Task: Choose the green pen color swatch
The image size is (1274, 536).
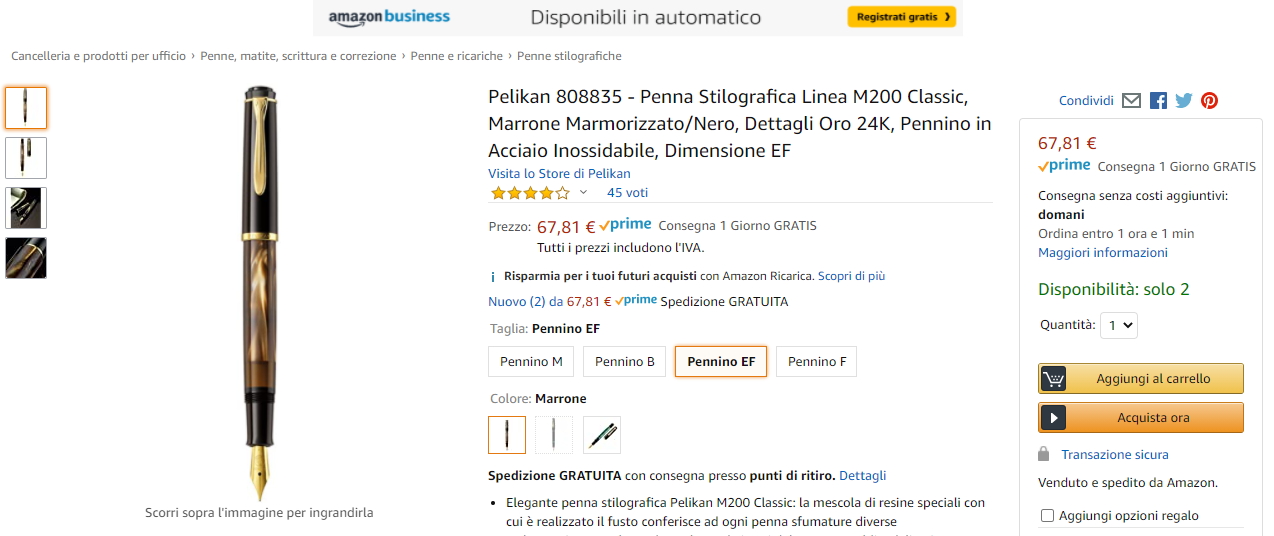Action: pyautogui.click(x=602, y=435)
